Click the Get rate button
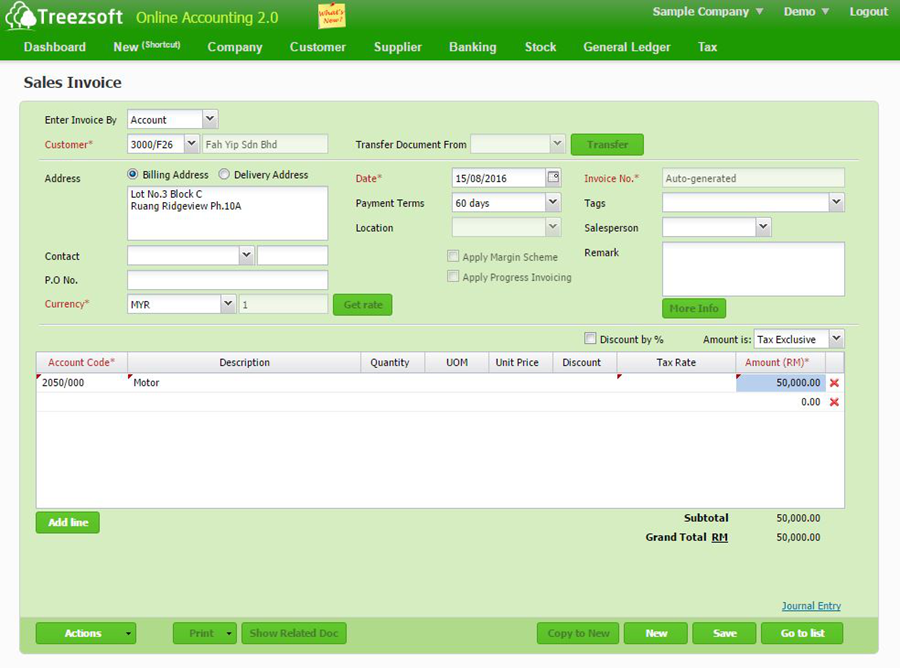This screenshot has width=900, height=668. [363, 305]
